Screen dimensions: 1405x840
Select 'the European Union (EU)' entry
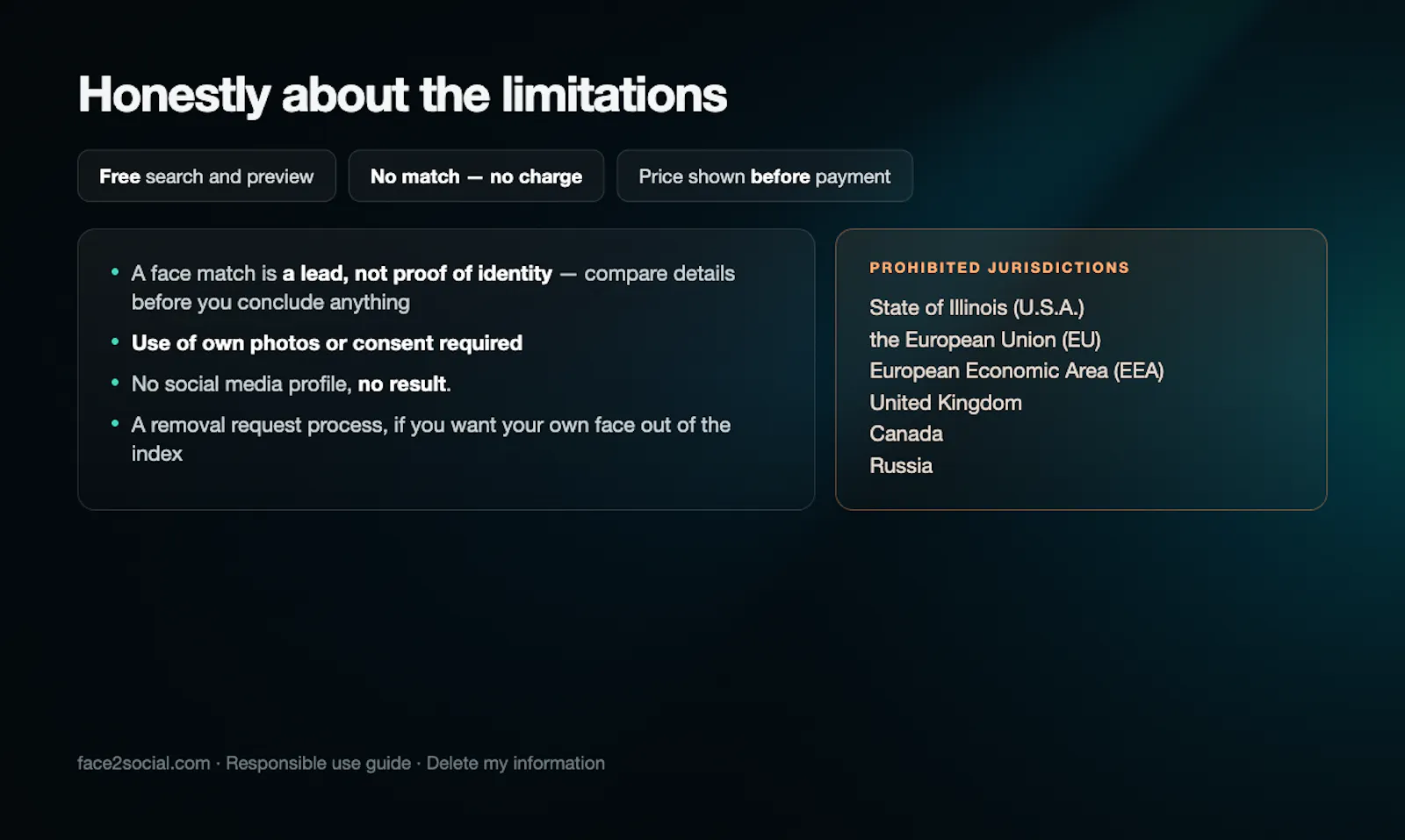point(984,340)
